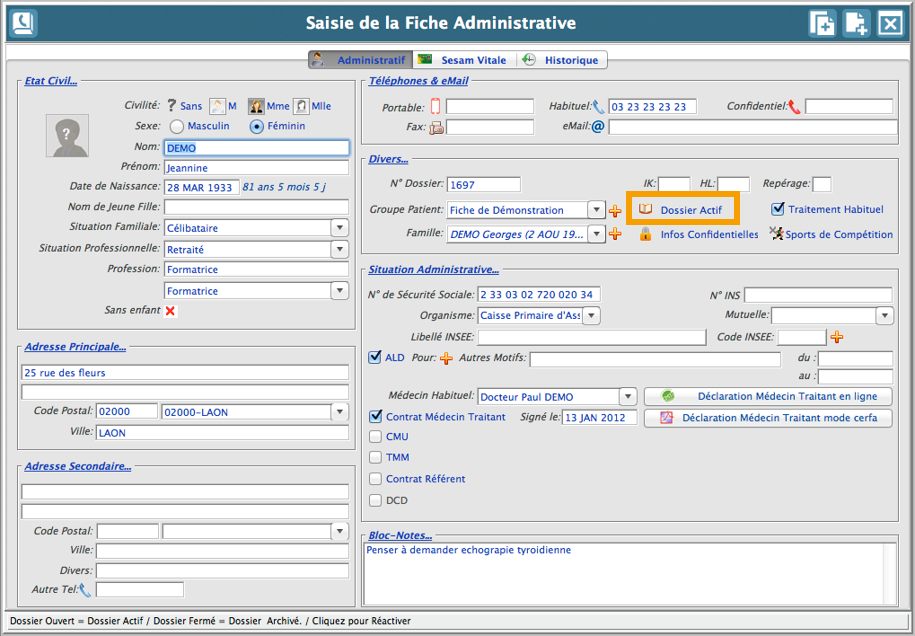
Task: Click the eMail @ icon
Action: coord(598,126)
